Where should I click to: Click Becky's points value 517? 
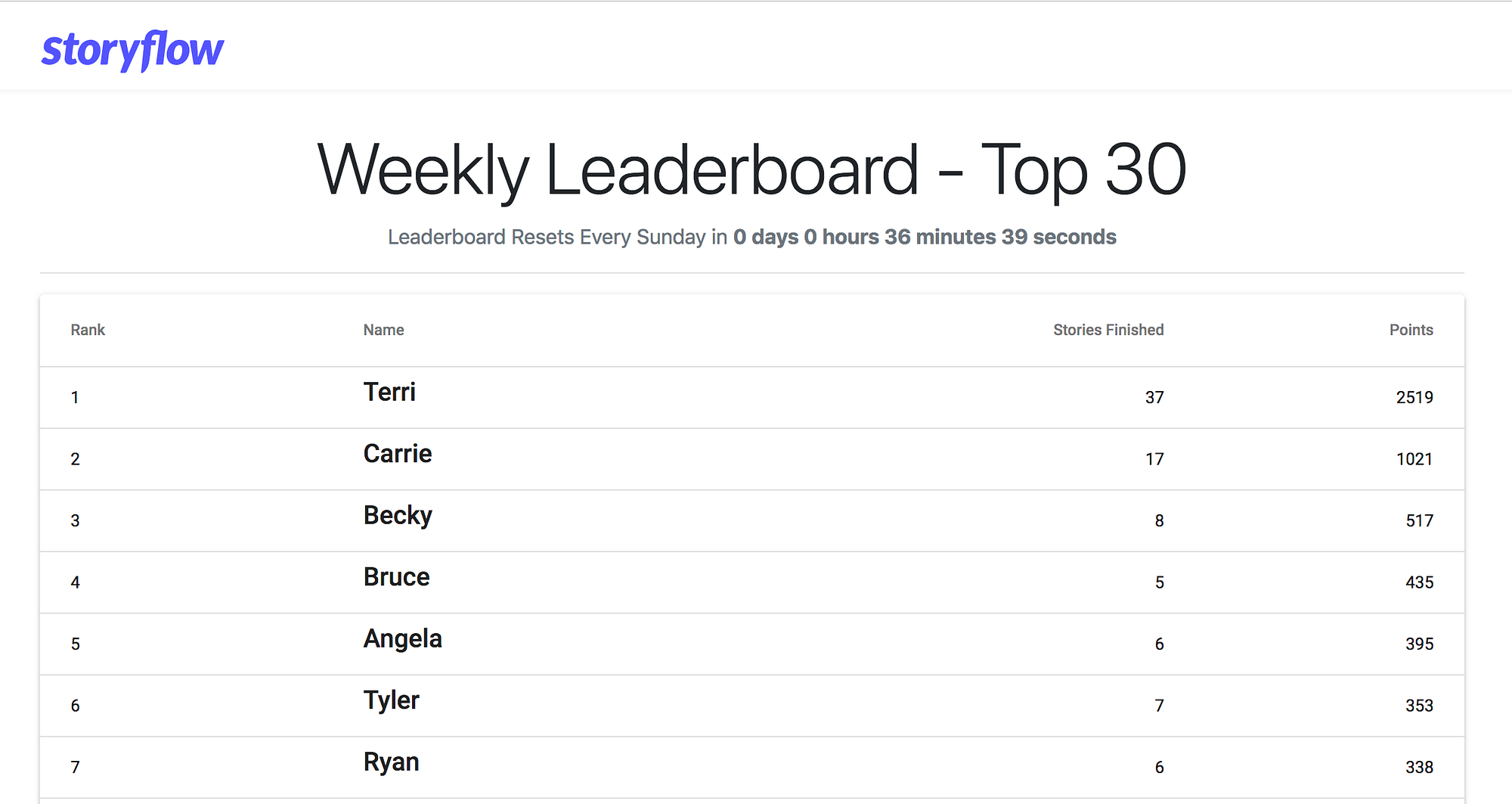coord(1419,521)
